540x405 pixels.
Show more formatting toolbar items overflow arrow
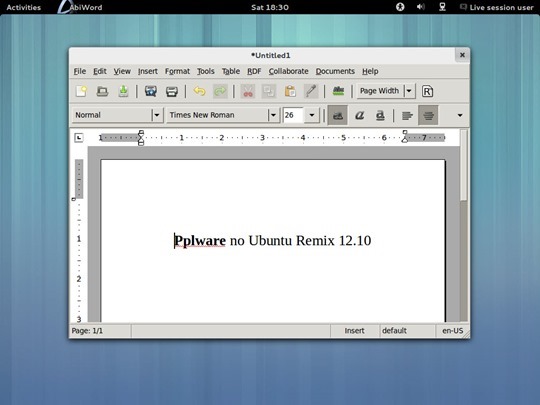460,115
